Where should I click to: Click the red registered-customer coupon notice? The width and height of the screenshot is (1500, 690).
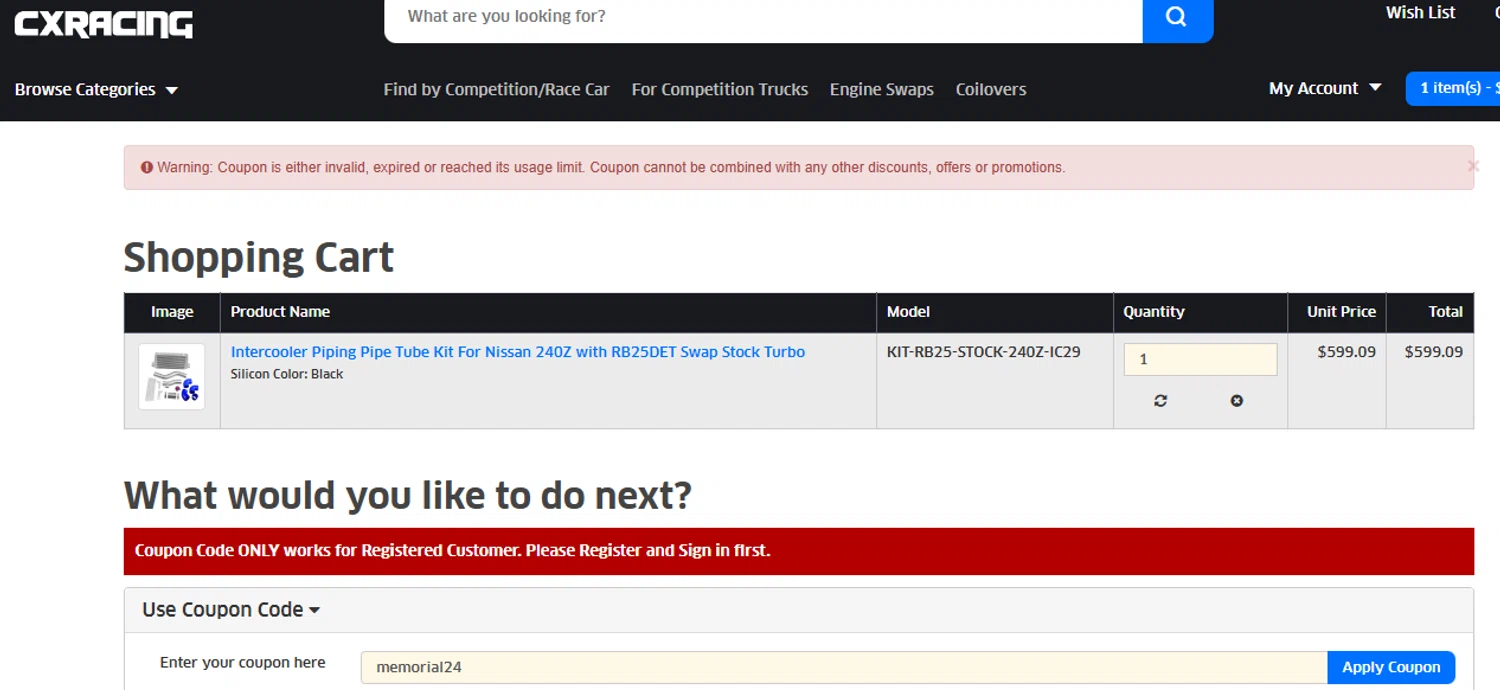(x=799, y=551)
